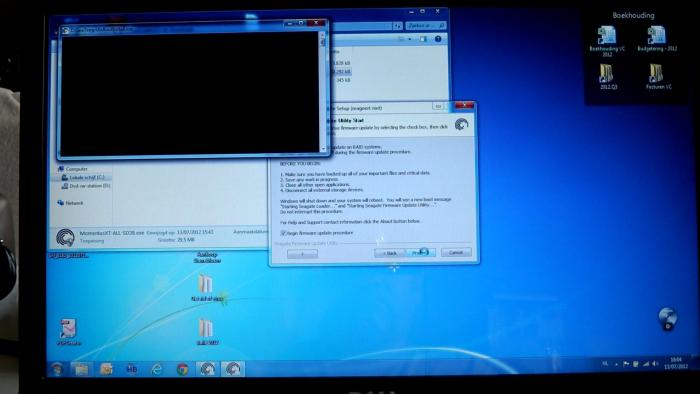The image size is (700, 394).
Task: Click the disc gadget icon on the desktop
Action: (667, 318)
